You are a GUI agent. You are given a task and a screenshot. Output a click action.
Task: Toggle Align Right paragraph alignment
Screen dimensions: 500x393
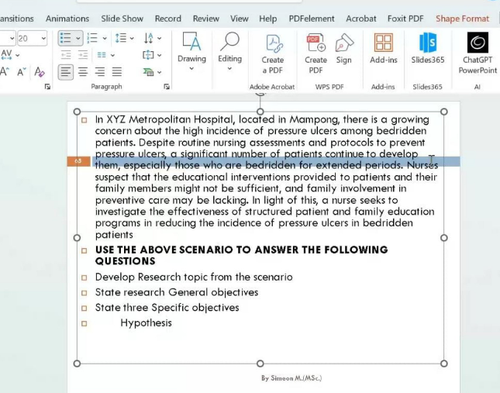(x=100, y=72)
